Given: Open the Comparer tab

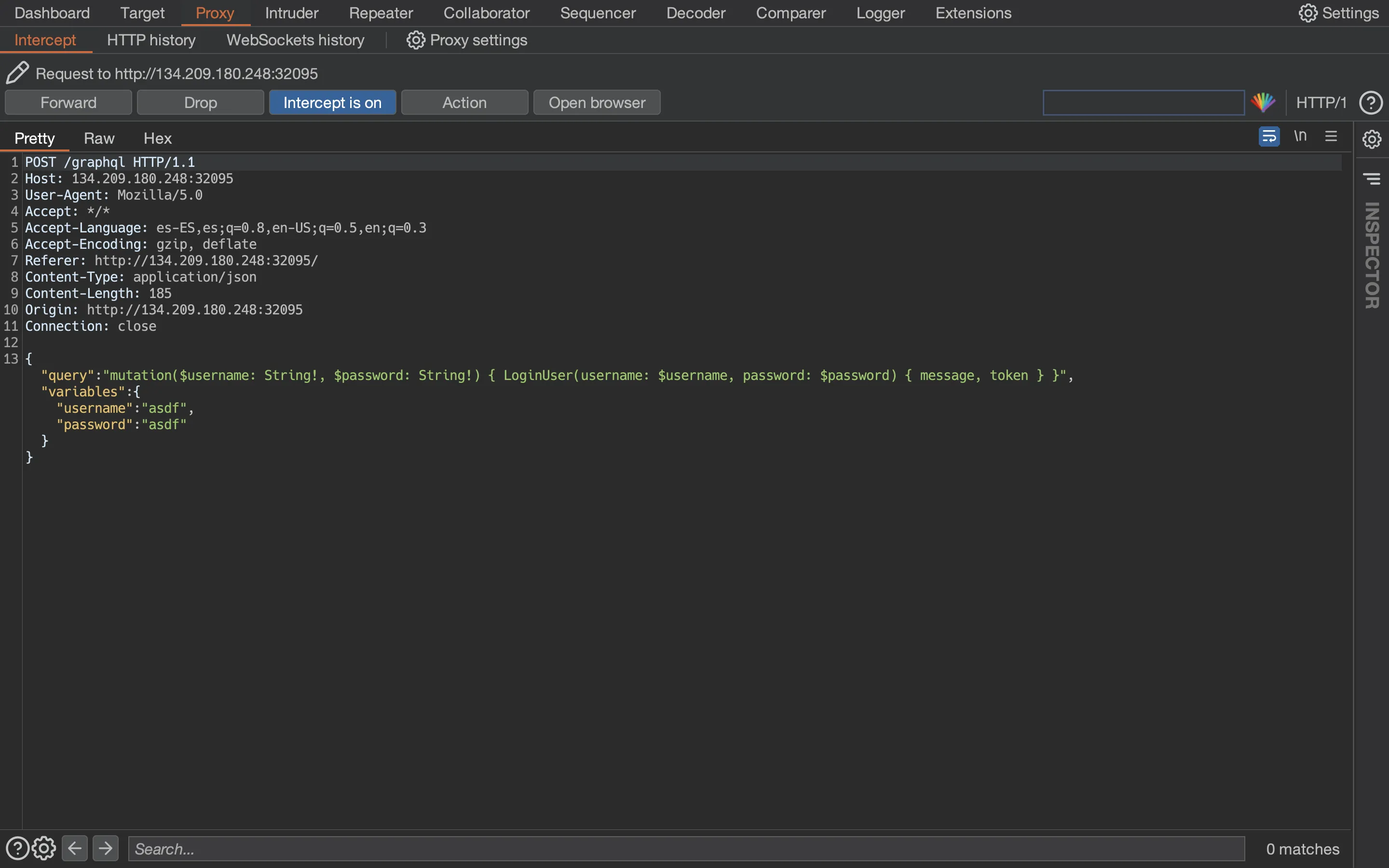Looking at the screenshot, I should [791, 13].
